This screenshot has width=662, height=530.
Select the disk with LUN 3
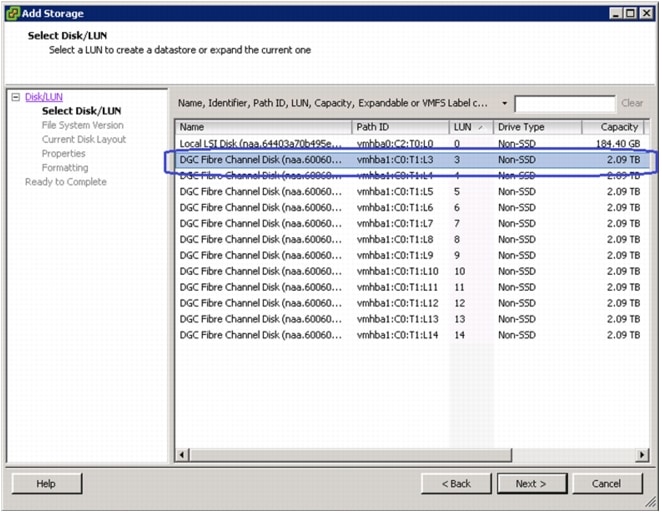(262, 160)
